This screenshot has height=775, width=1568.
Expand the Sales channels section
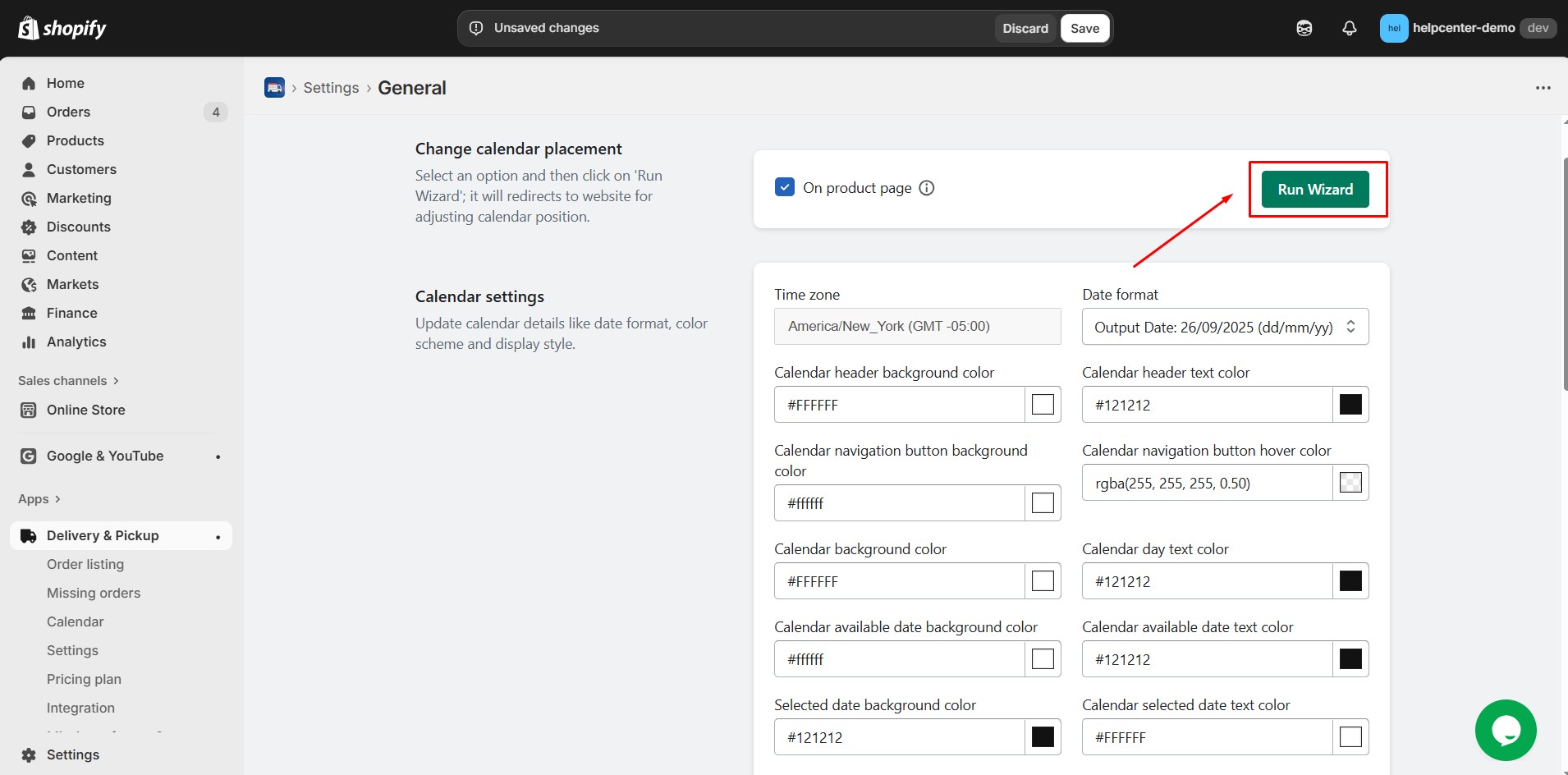point(69,381)
